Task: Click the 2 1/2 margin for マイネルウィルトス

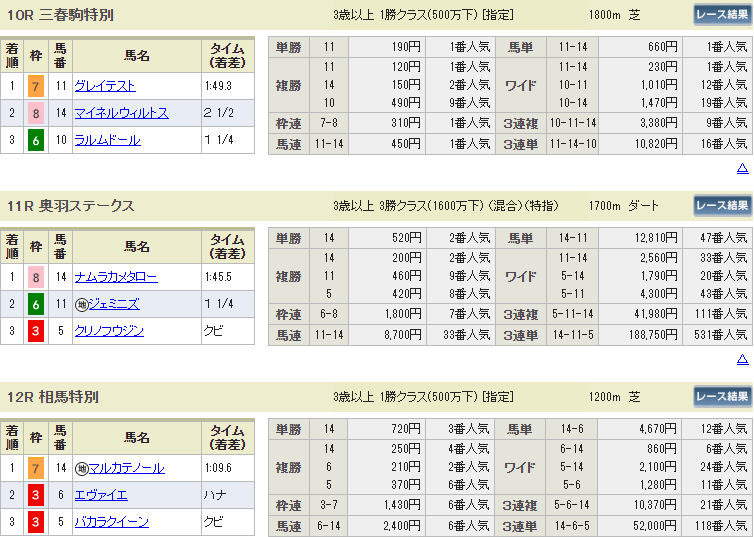Action: (x=219, y=113)
